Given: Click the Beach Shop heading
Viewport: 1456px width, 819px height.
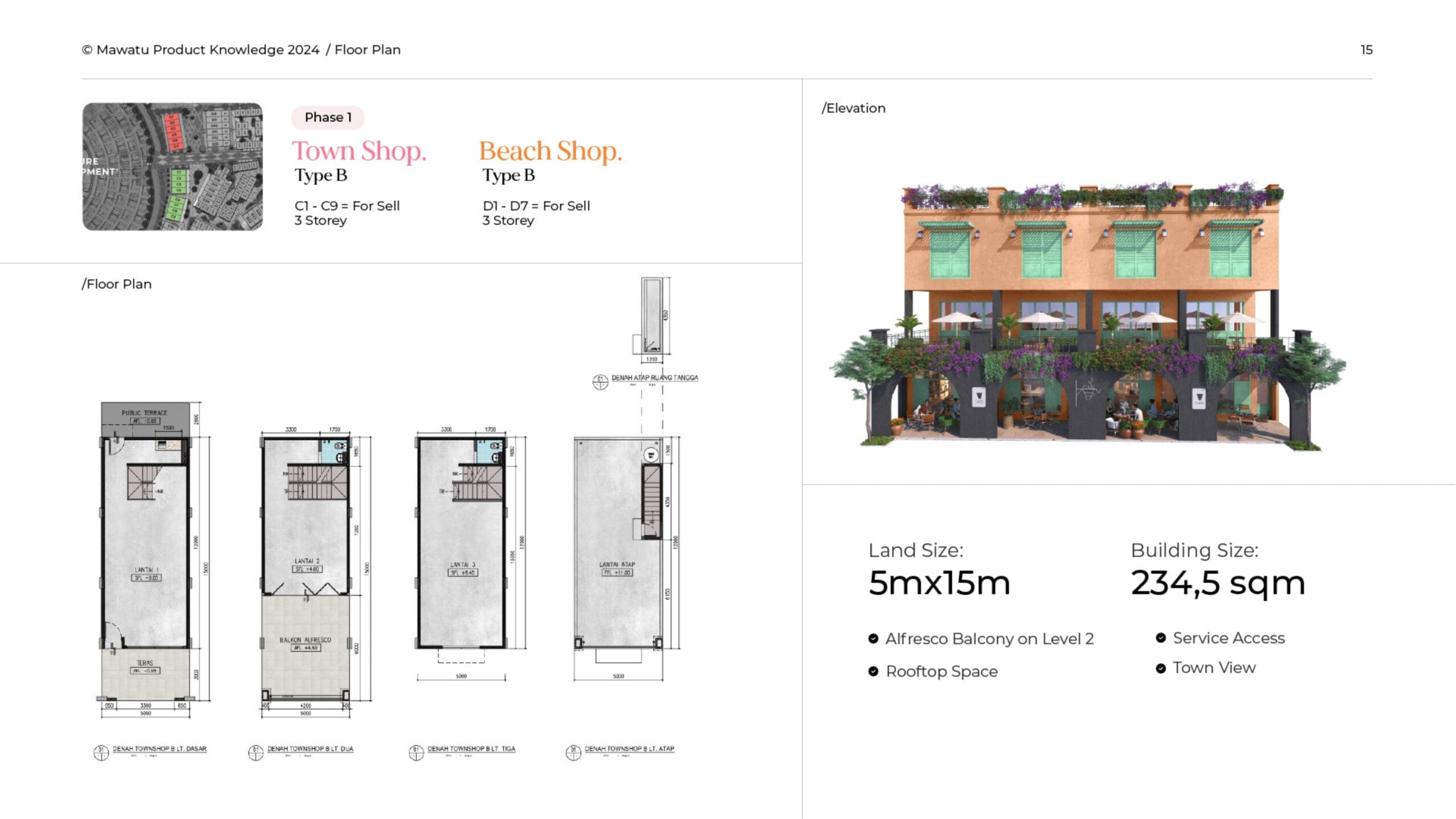Looking at the screenshot, I should [x=550, y=151].
